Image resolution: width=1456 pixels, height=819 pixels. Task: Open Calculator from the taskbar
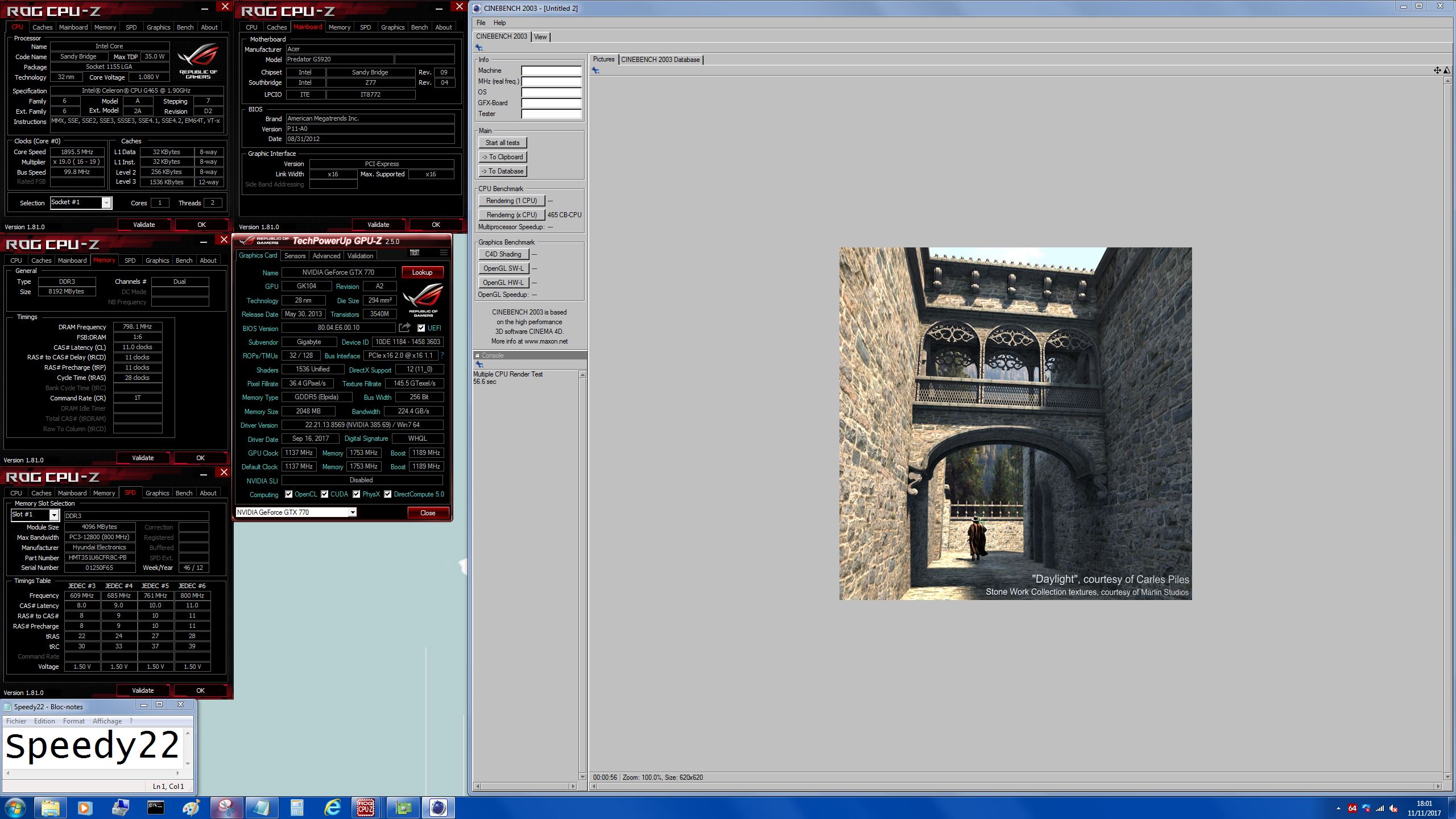pyautogui.click(x=297, y=808)
